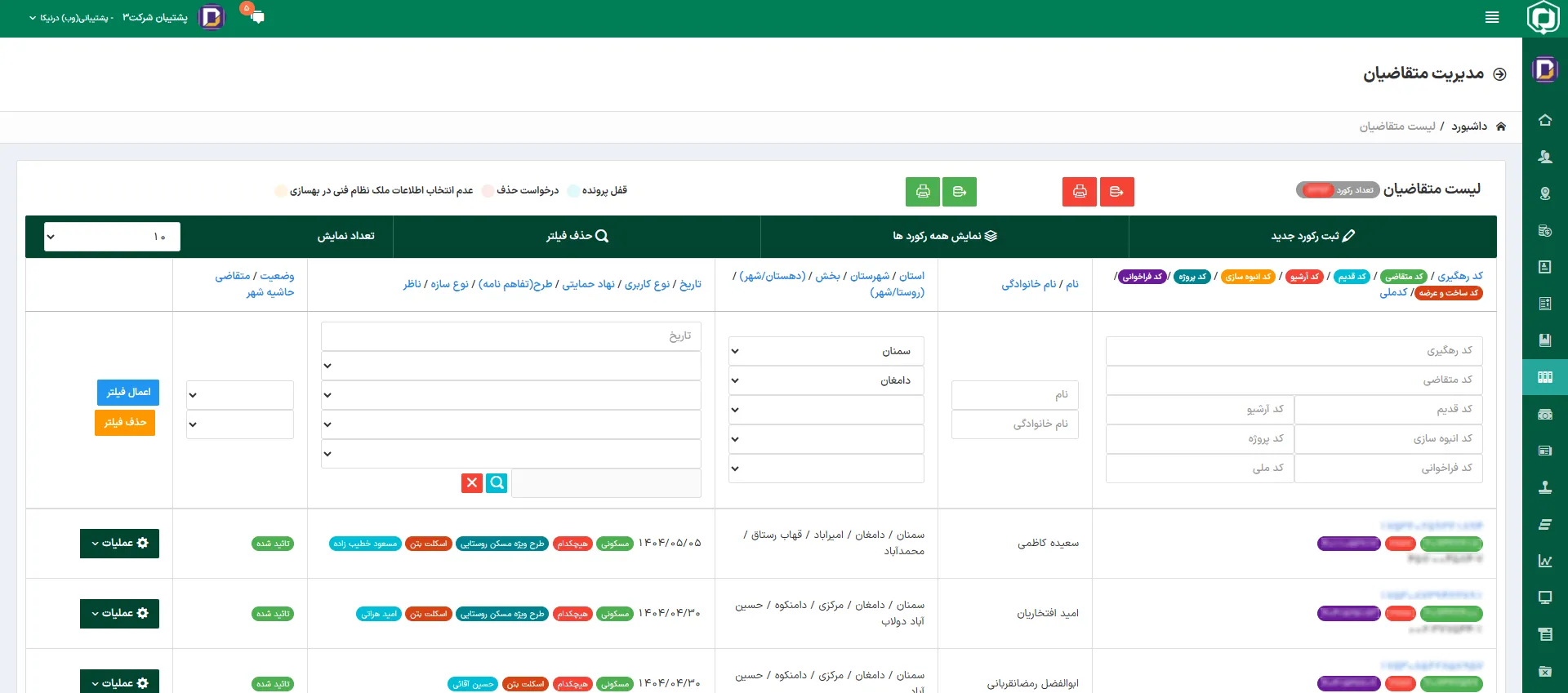Open the coins stack icon in the sidebar
This screenshot has width=1568, height=693.
(1545, 230)
